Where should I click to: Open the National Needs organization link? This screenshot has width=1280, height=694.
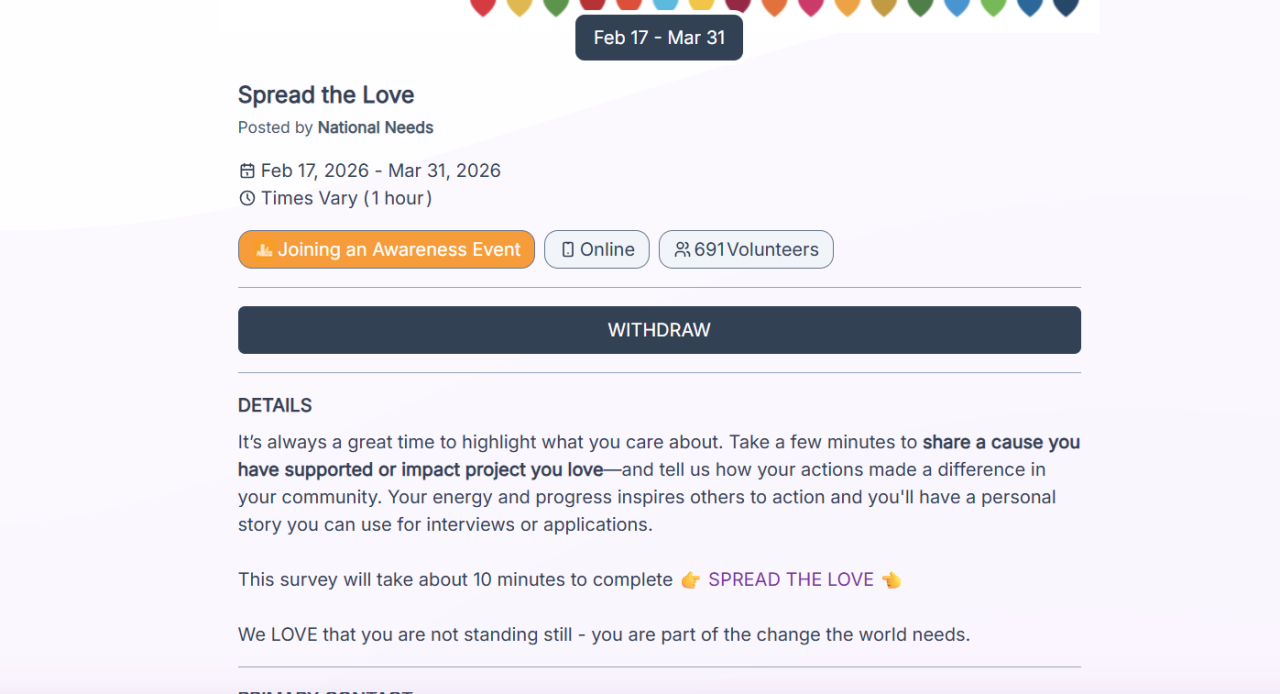click(x=375, y=127)
